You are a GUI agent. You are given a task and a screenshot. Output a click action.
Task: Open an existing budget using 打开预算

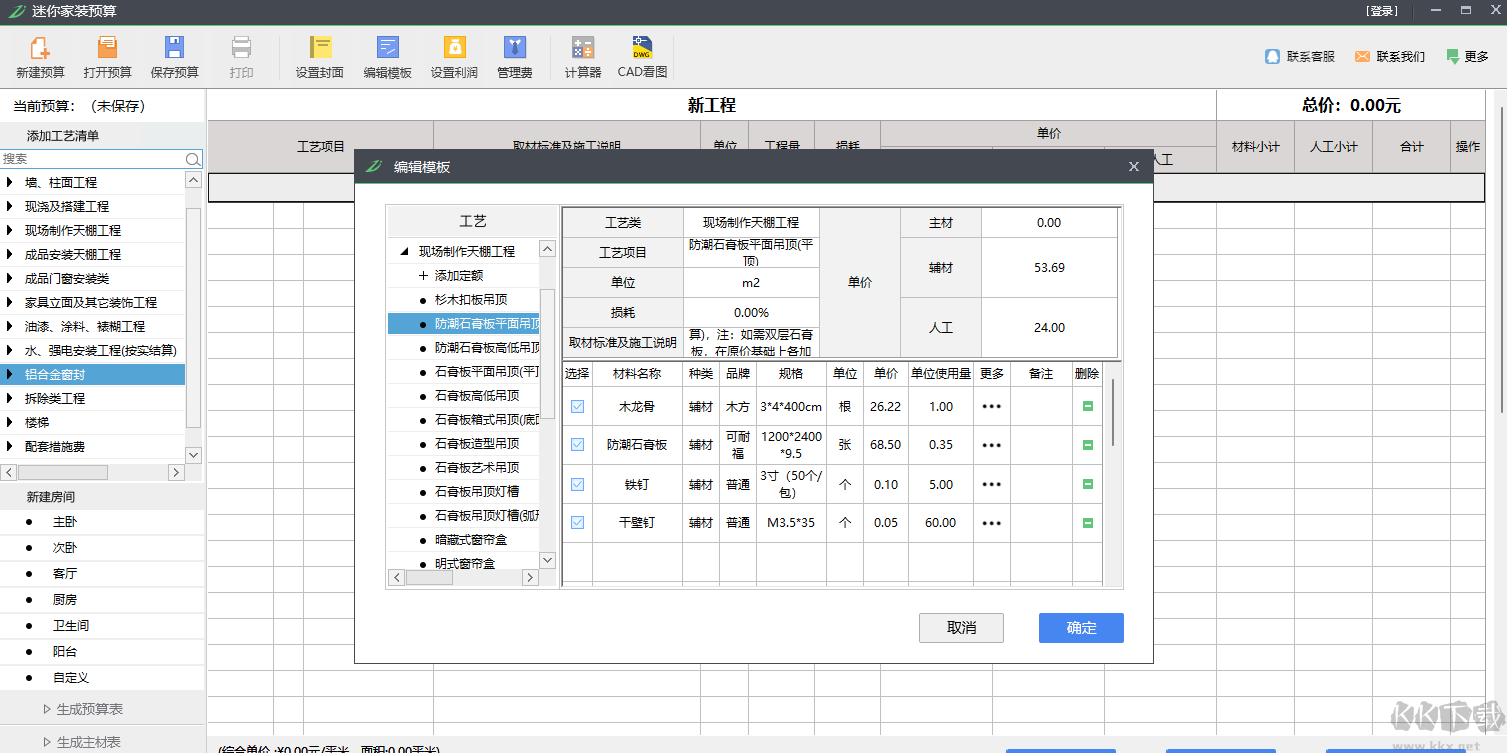[106, 55]
